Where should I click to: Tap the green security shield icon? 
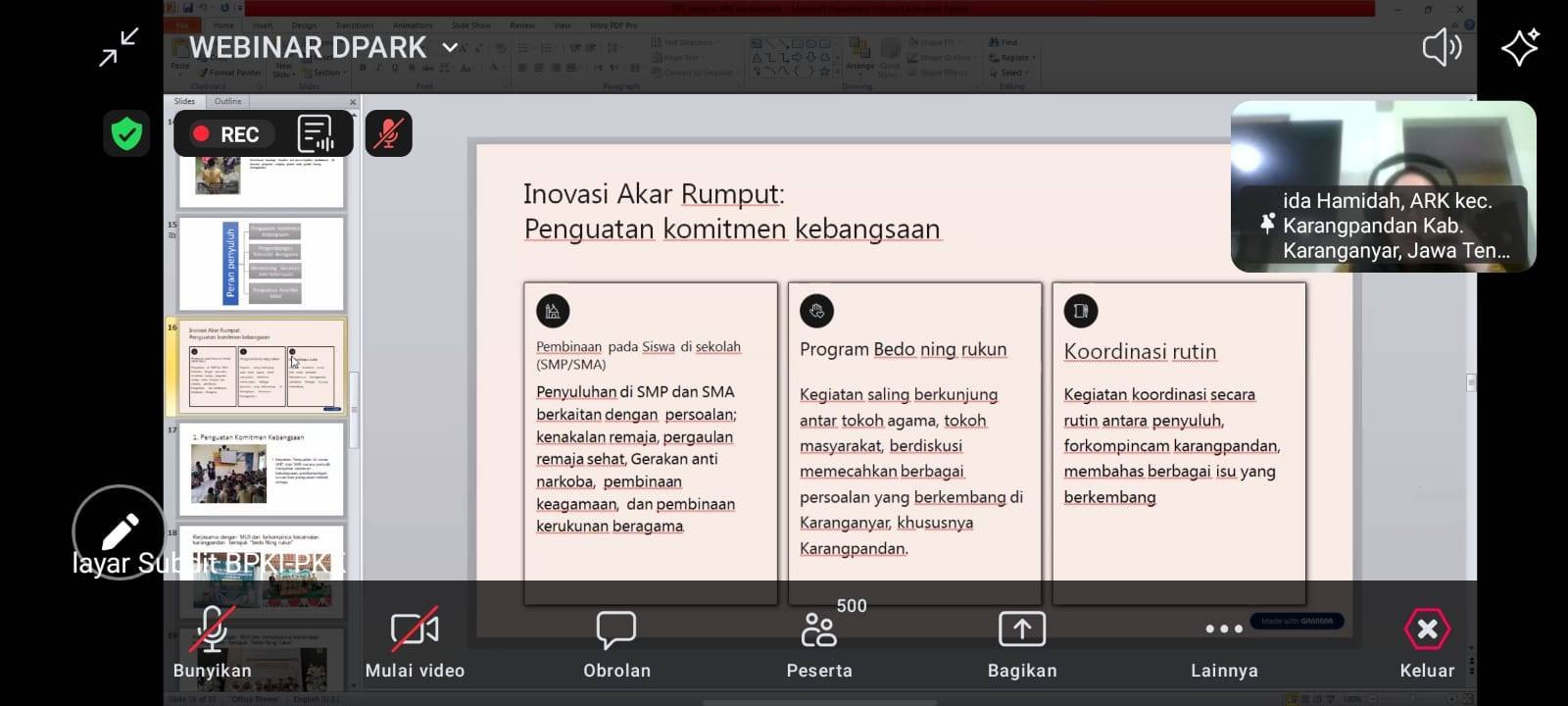[x=126, y=133]
